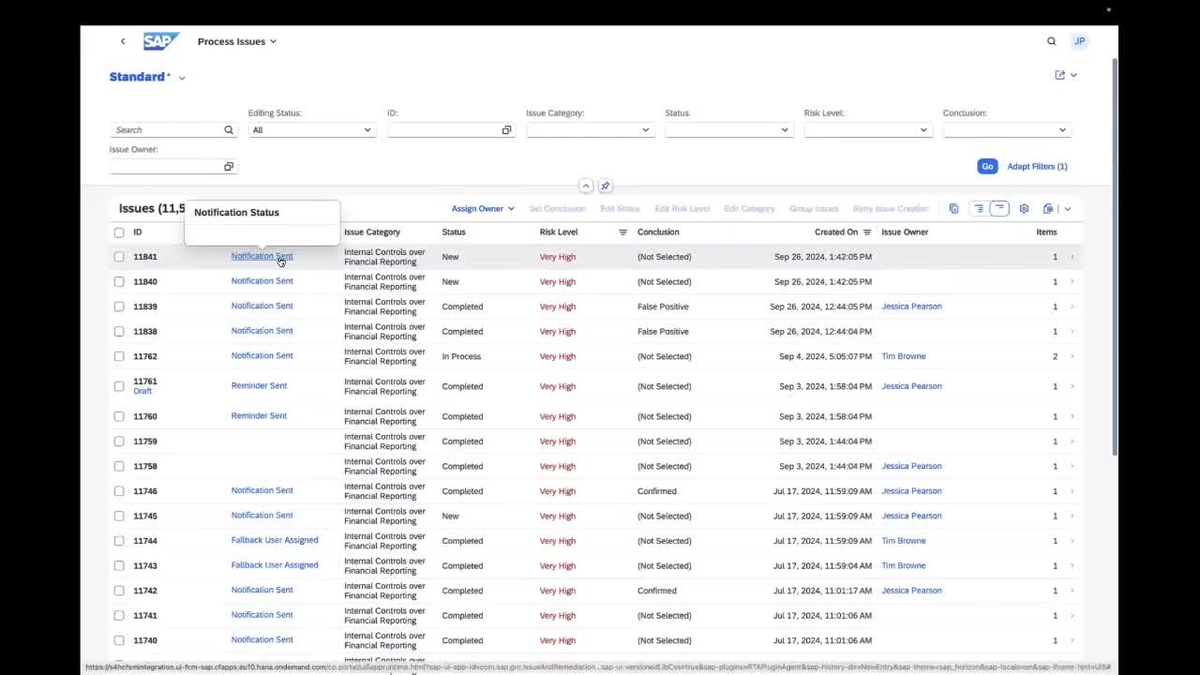Click the Notification Sent link for 11840
This screenshot has height=675, width=1200.
261,281
